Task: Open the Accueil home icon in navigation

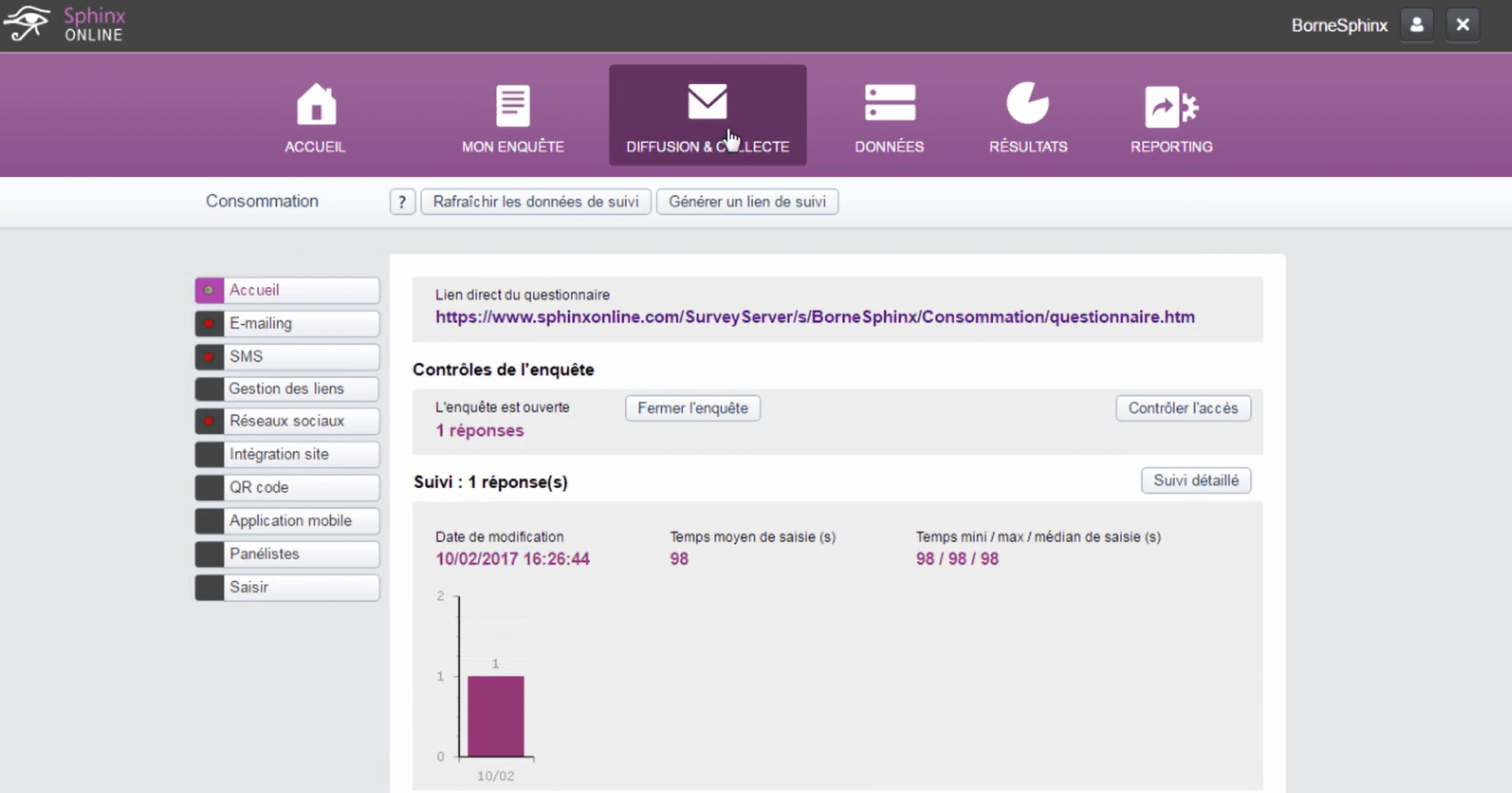Action: [x=315, y=104]
